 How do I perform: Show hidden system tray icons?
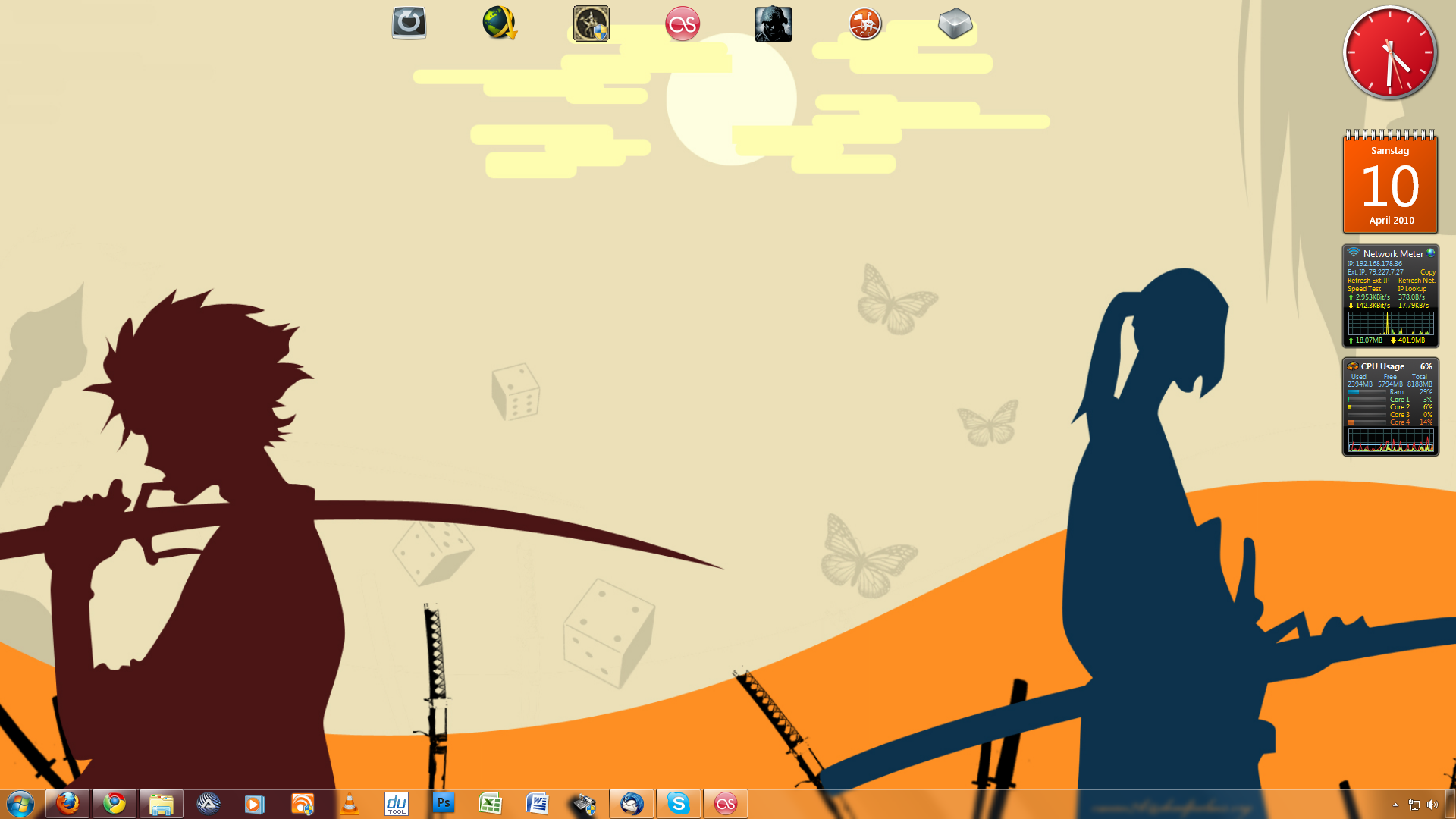tap(1395, 805)
